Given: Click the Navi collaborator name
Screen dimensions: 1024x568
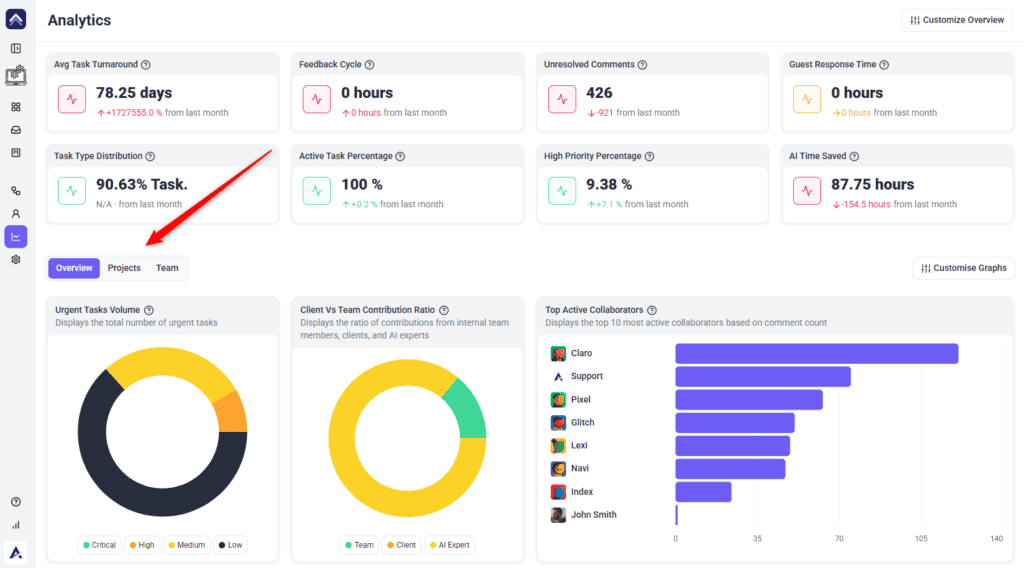Looking at the screenshot, I should click(x=580, y=468).
